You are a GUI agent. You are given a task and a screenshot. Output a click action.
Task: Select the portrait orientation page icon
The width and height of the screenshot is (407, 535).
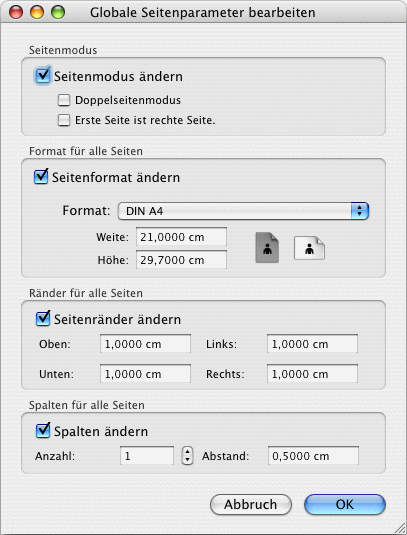click(267, 248)
